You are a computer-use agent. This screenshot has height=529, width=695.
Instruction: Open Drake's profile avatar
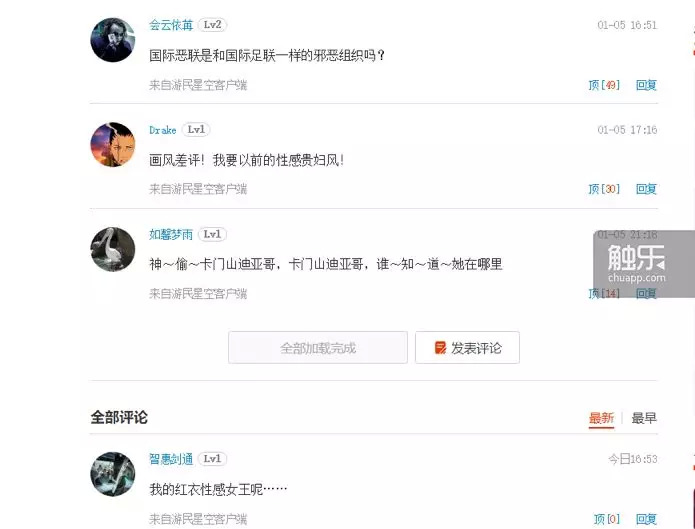coord(113,145)
